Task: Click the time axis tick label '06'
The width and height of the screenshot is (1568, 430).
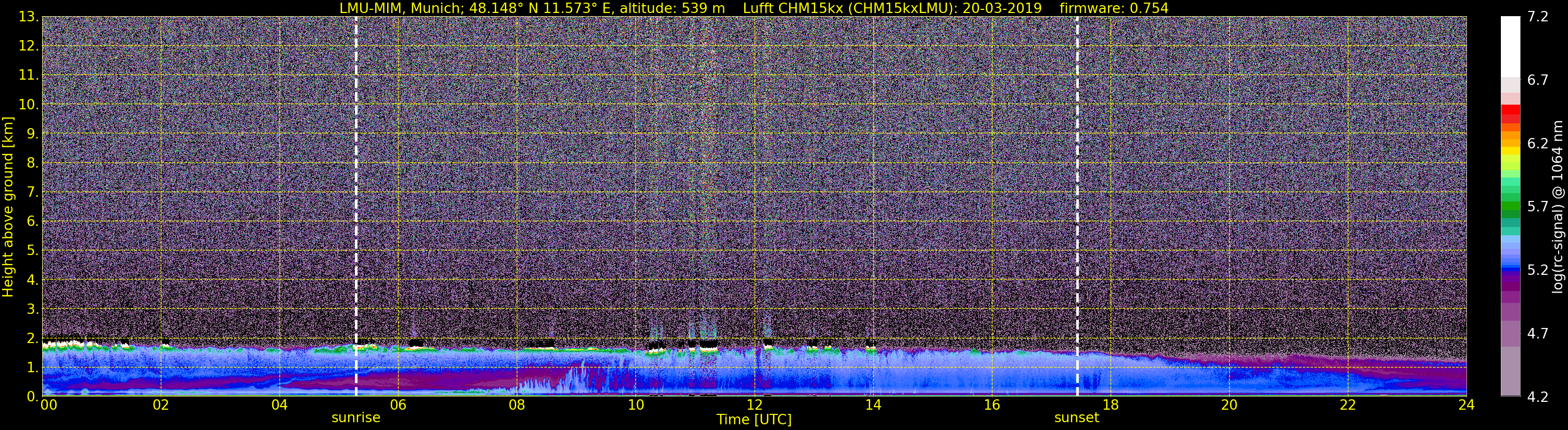Action: (x=398, y=405)
